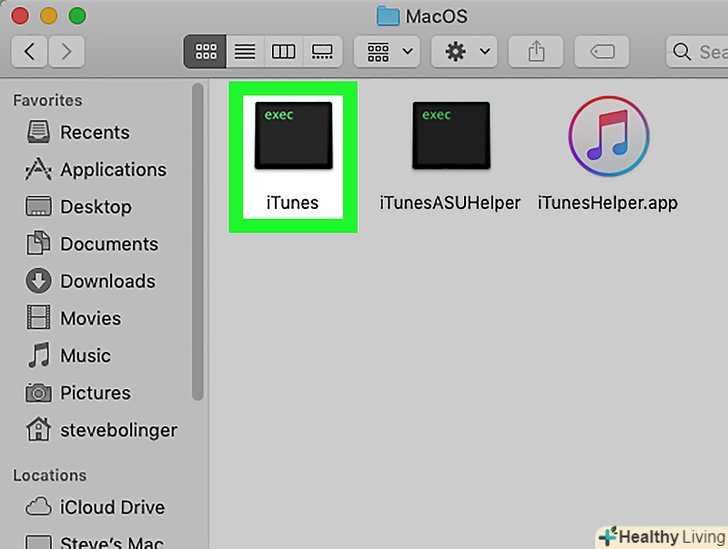Switch to list view in the toolbar
728x549 pixels.
(245, 51)
